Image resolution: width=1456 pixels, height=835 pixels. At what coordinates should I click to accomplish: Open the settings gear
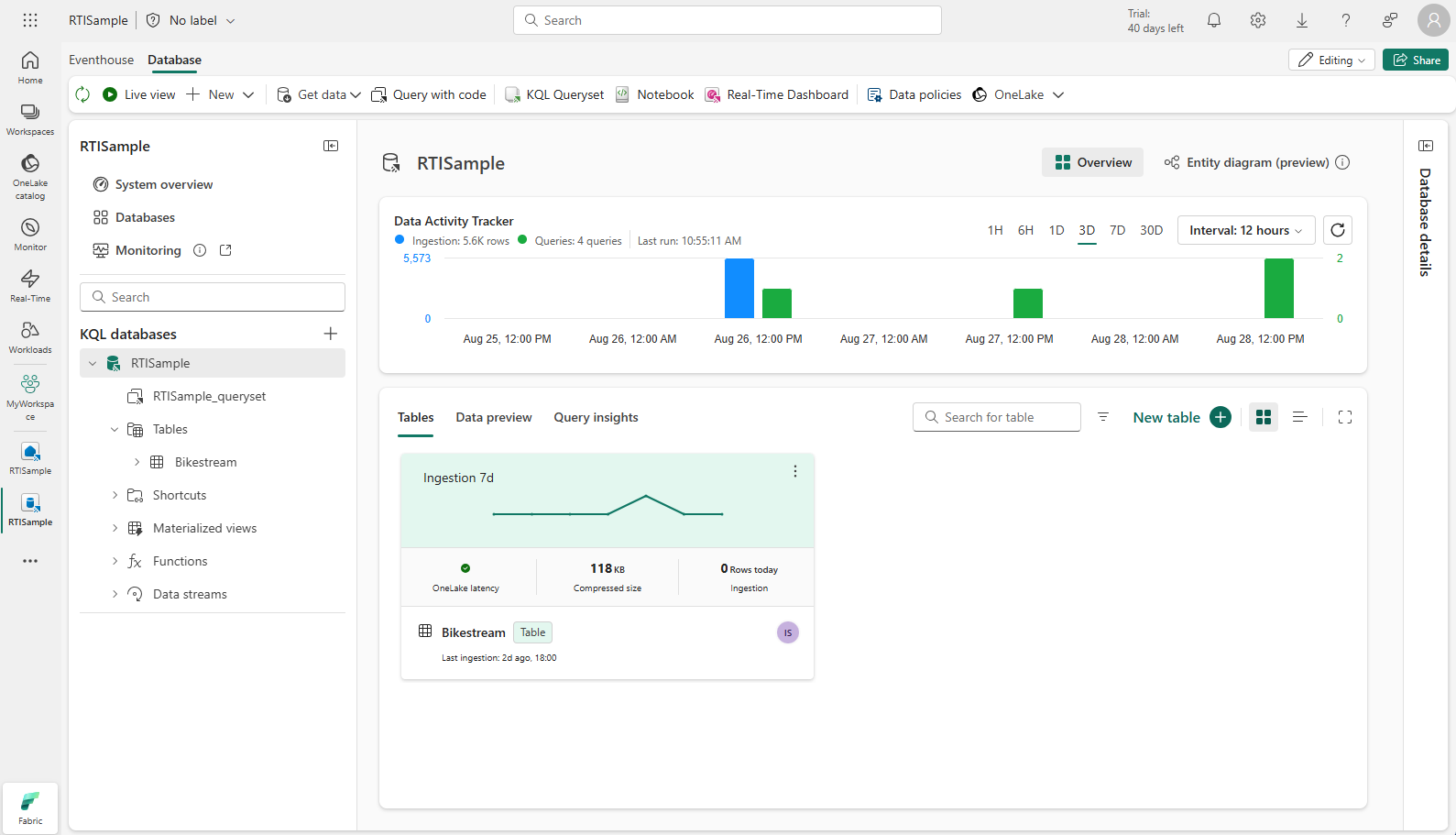click(x=1258, y=20)
